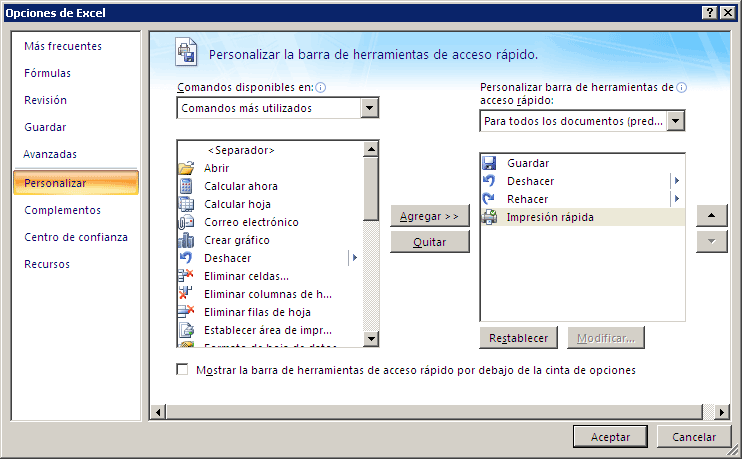Click the command list vertical scrollbar thumb
The image size is (742, 459).
tap(371, 189)
